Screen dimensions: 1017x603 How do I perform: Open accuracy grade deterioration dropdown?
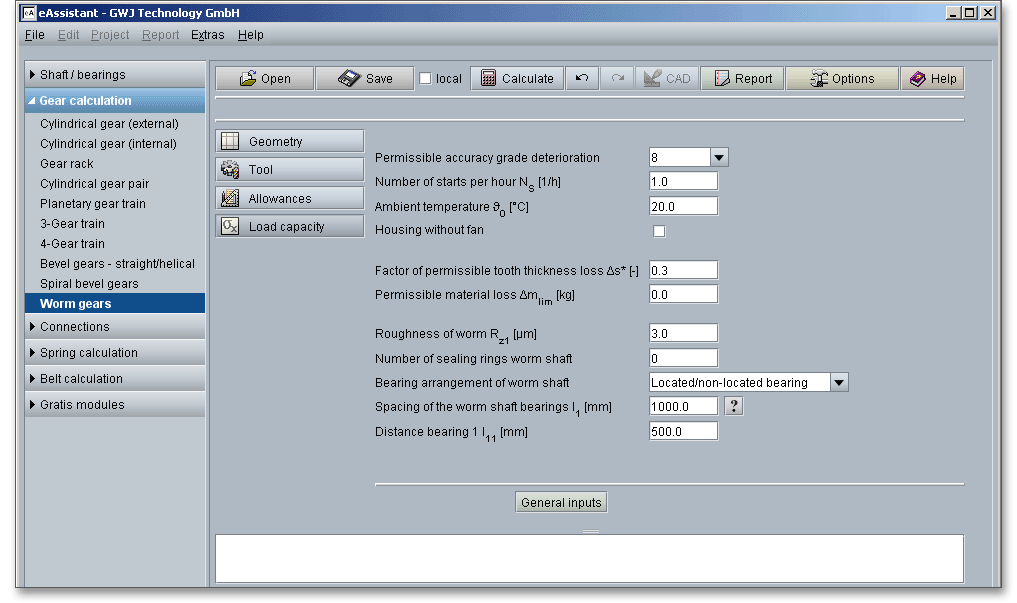click(x=719, y=158)
